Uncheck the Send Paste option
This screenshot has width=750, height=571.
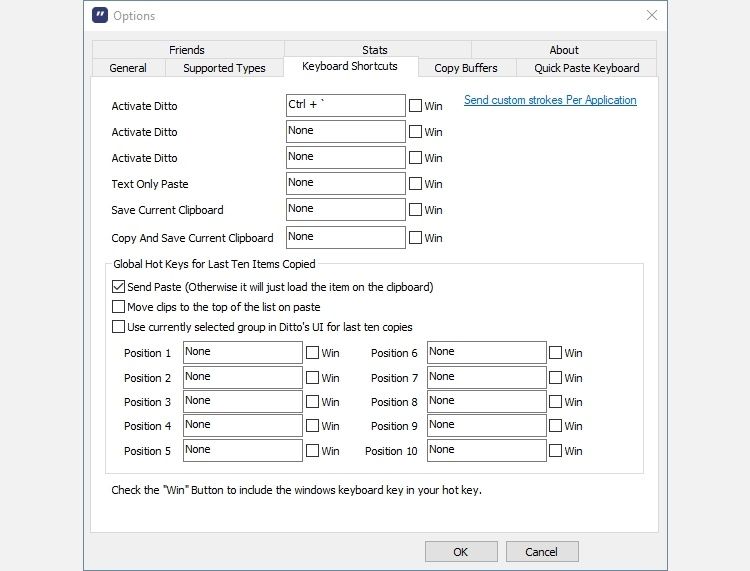(x=118, y=286)
